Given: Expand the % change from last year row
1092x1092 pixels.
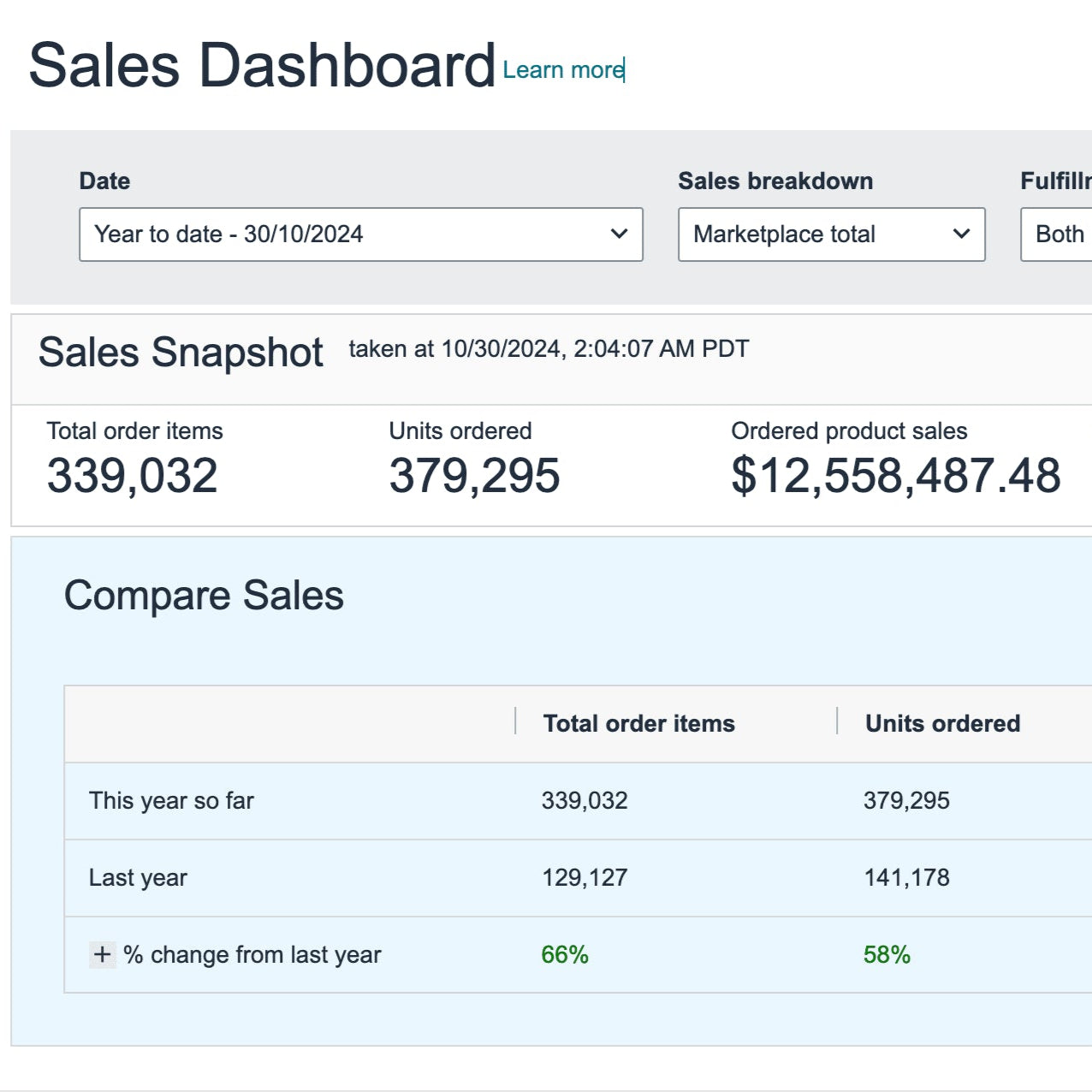Looking at the screenshot, I should [103, 954].
